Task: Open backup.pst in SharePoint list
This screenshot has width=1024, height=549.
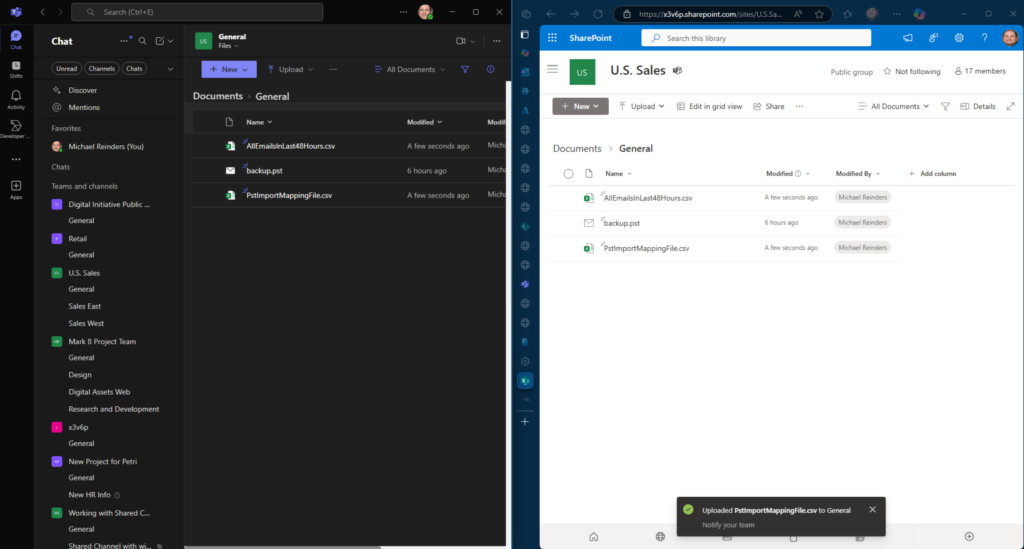Action: pos(622,223)
